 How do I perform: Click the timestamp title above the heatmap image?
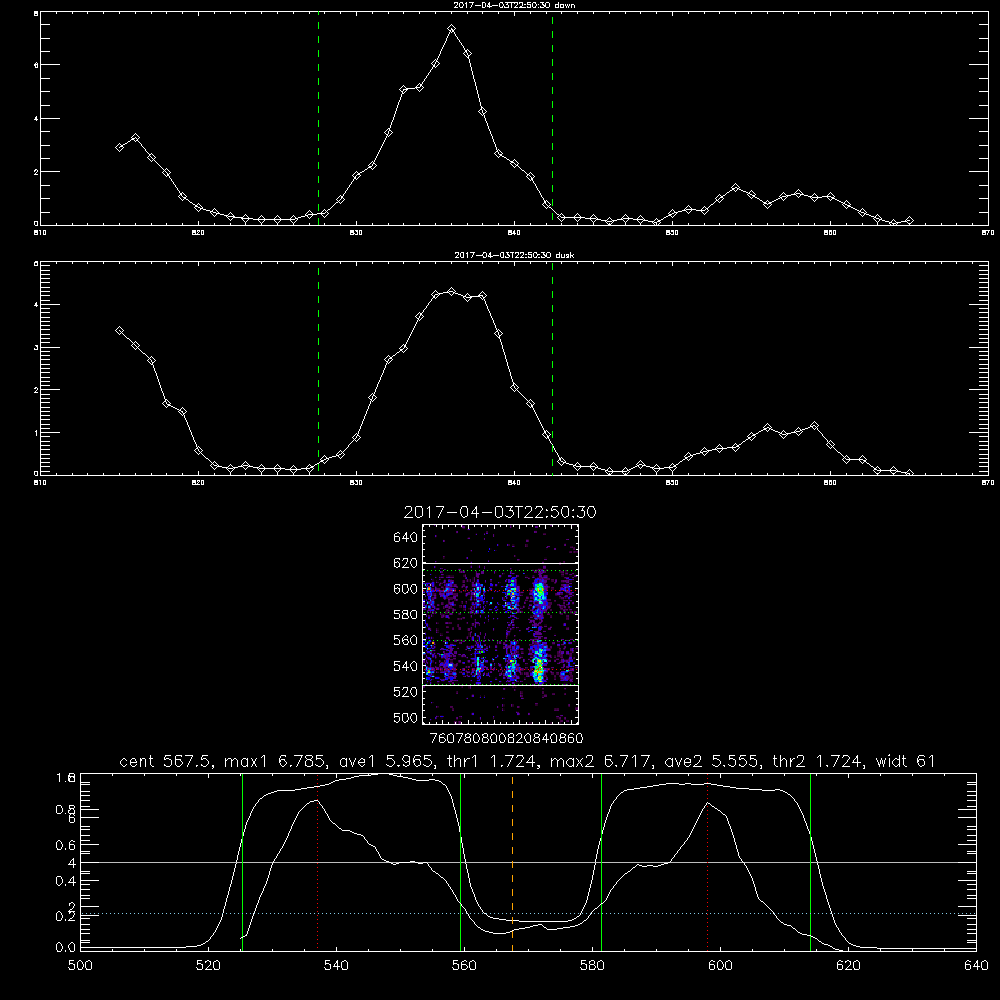tap(499, 512)
